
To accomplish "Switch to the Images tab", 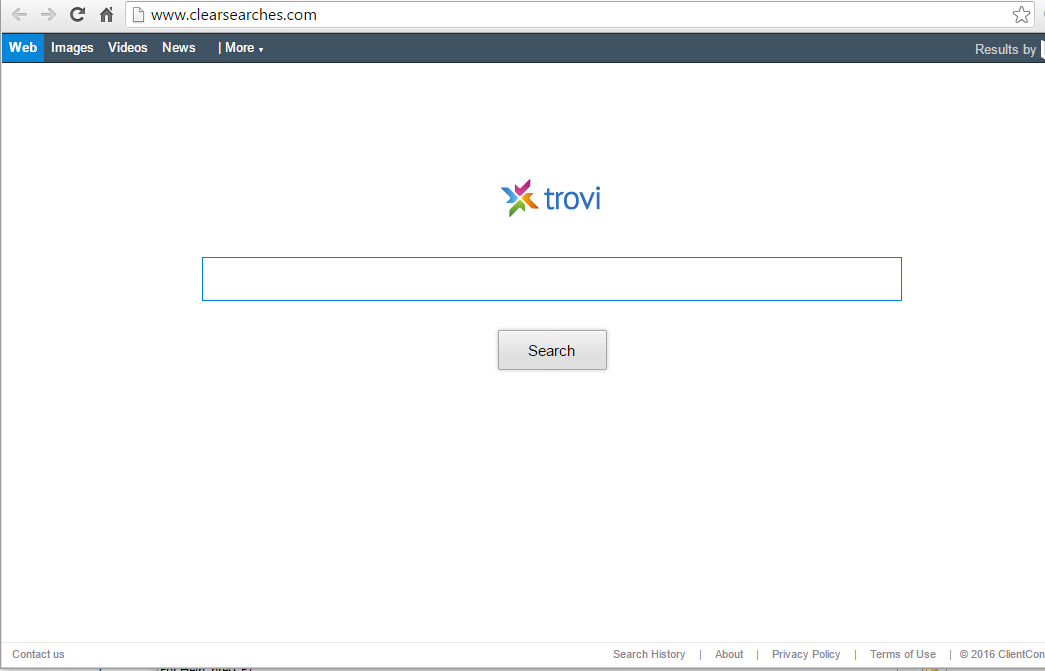I will tap(72, 48).
